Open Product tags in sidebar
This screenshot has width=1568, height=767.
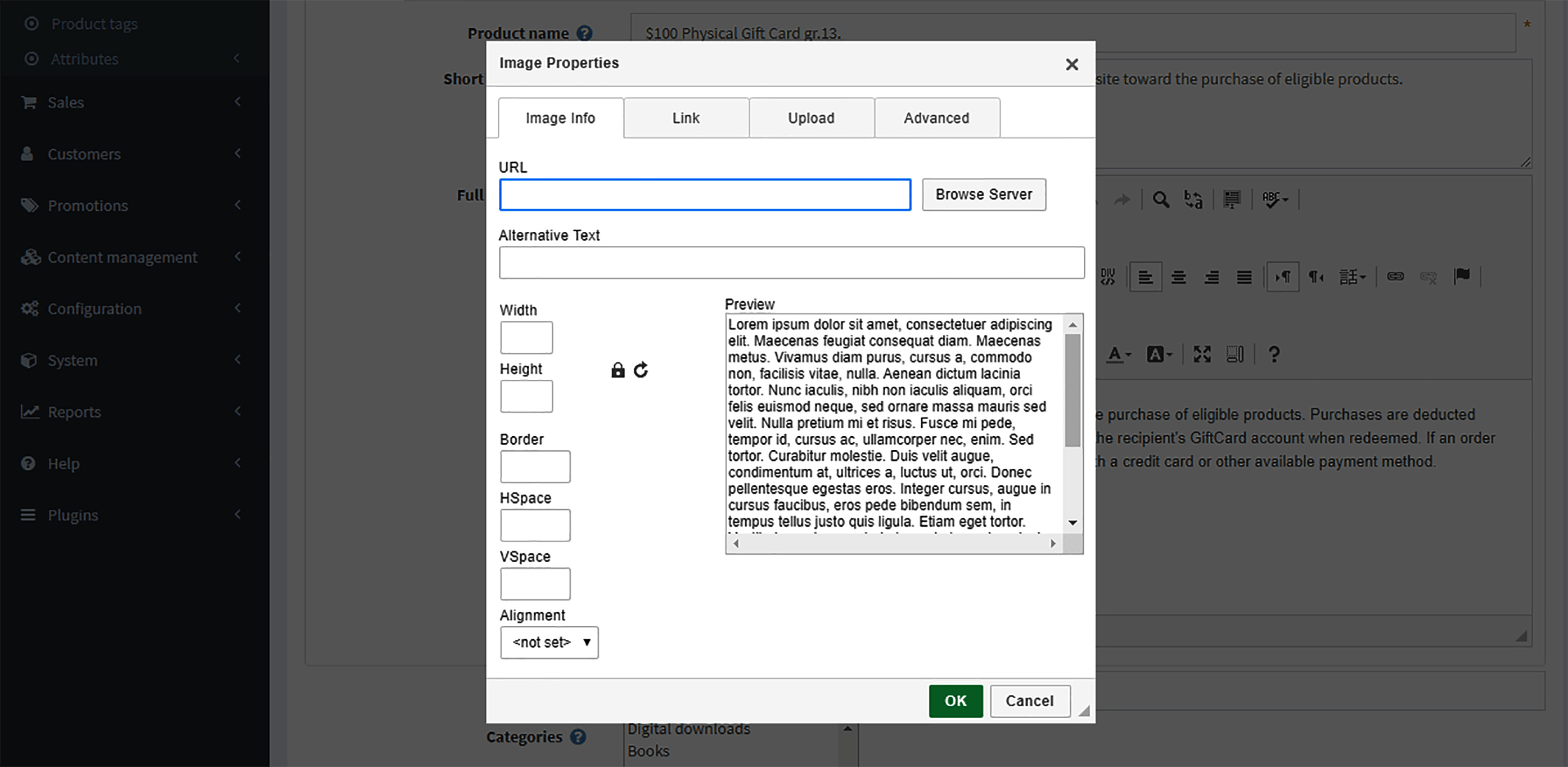[x=94, y=24]
